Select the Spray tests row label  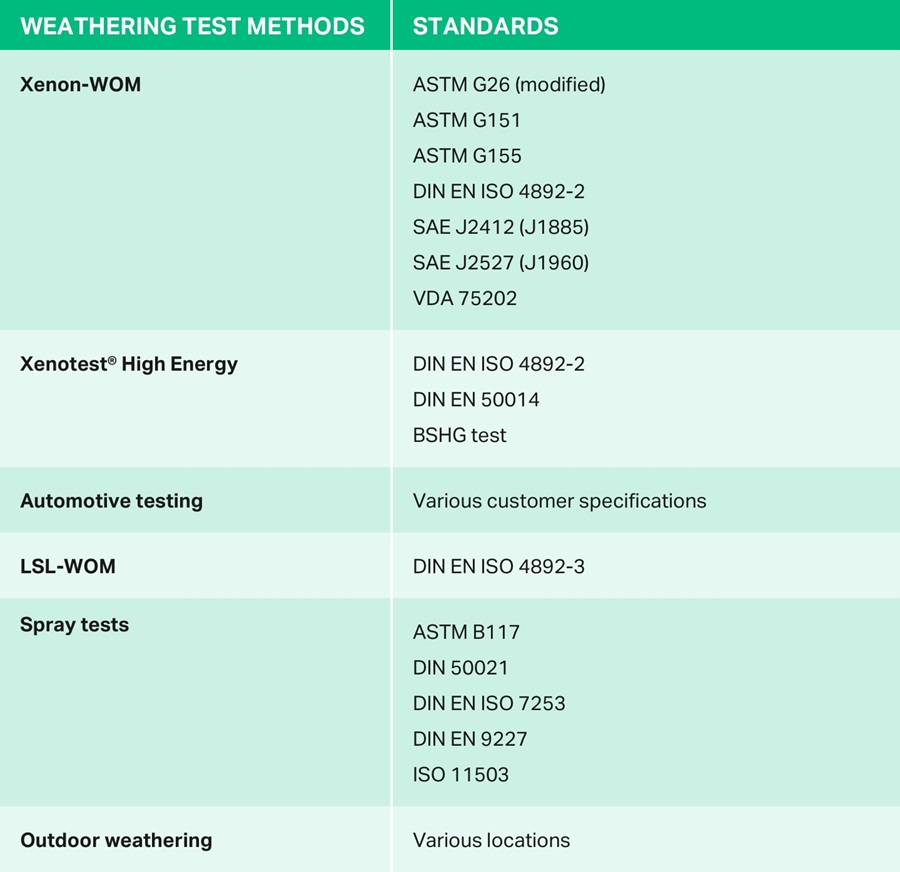click(x=74, y=626)
